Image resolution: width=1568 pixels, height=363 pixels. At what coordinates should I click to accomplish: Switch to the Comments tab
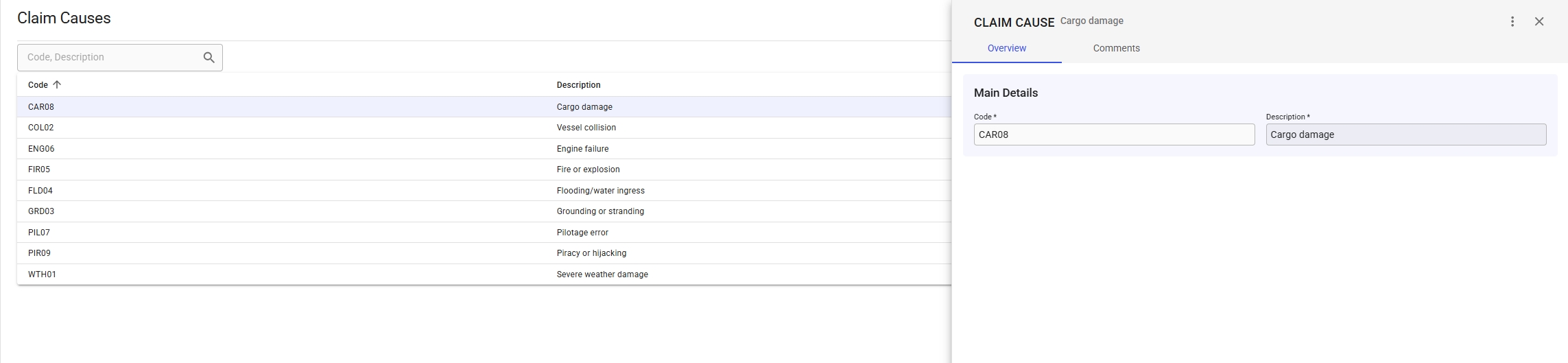point(1116,48)
